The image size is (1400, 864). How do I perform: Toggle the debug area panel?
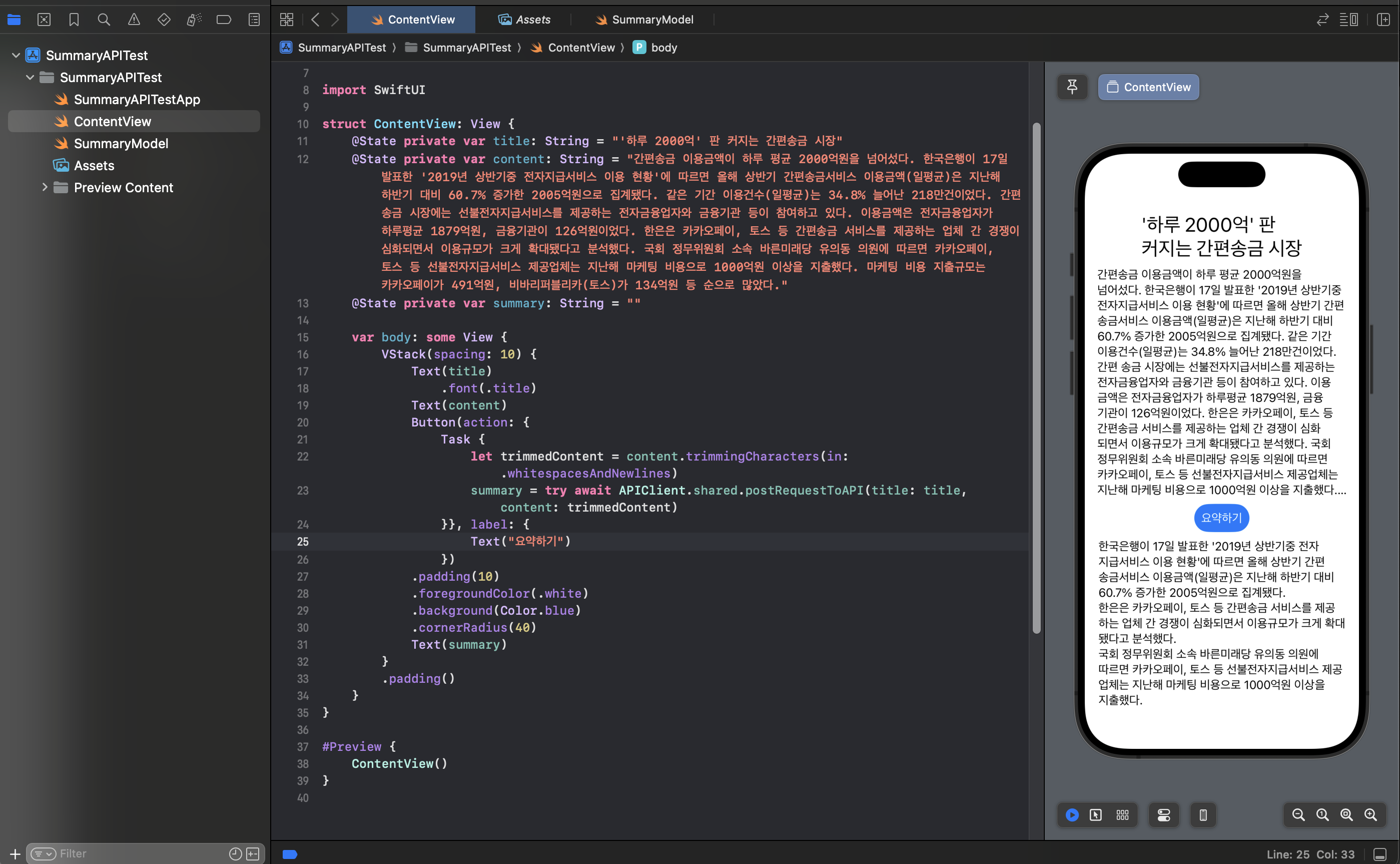pos(1379,854)
